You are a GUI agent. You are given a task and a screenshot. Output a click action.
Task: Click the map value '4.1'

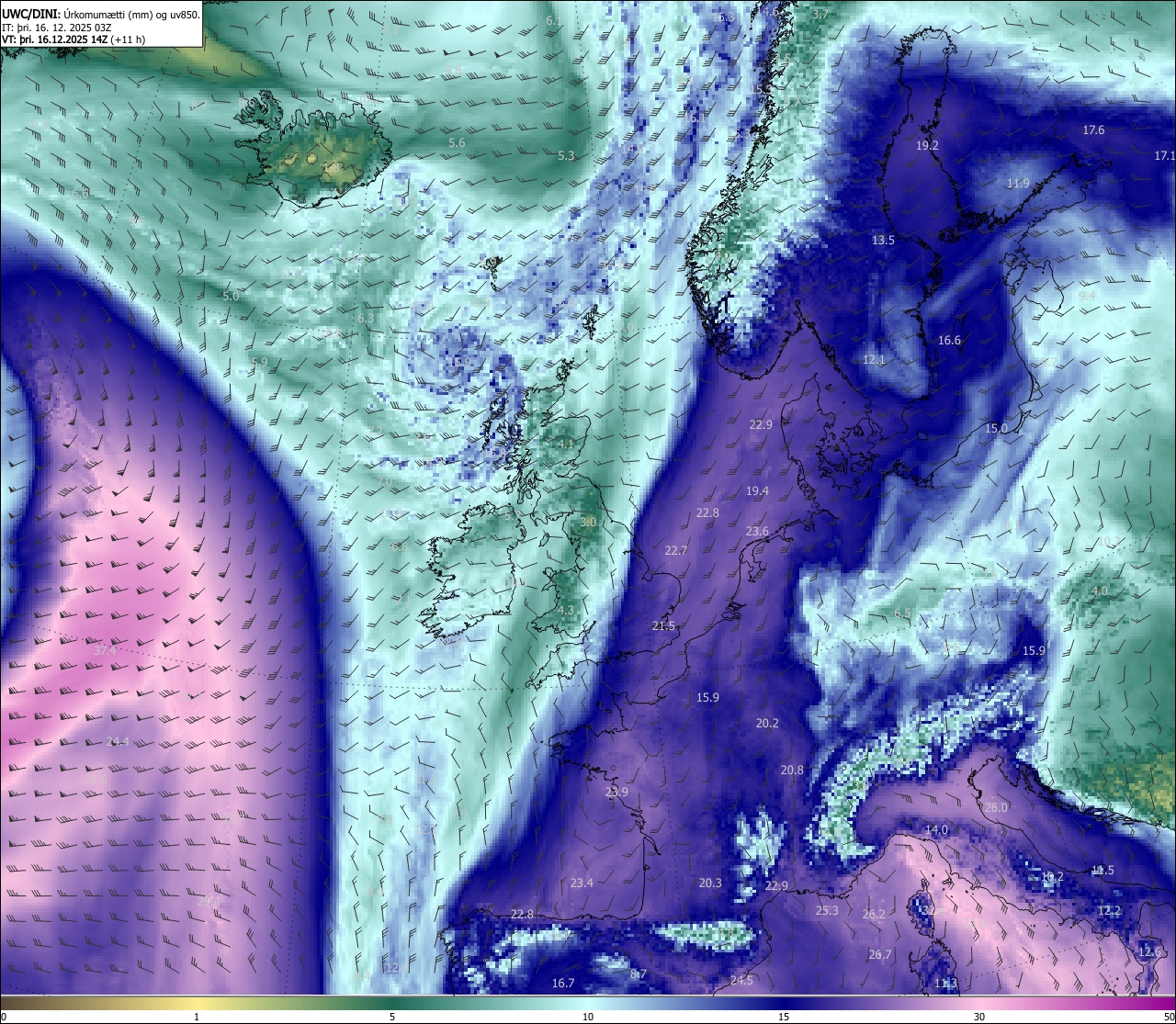tap(565, 444)
